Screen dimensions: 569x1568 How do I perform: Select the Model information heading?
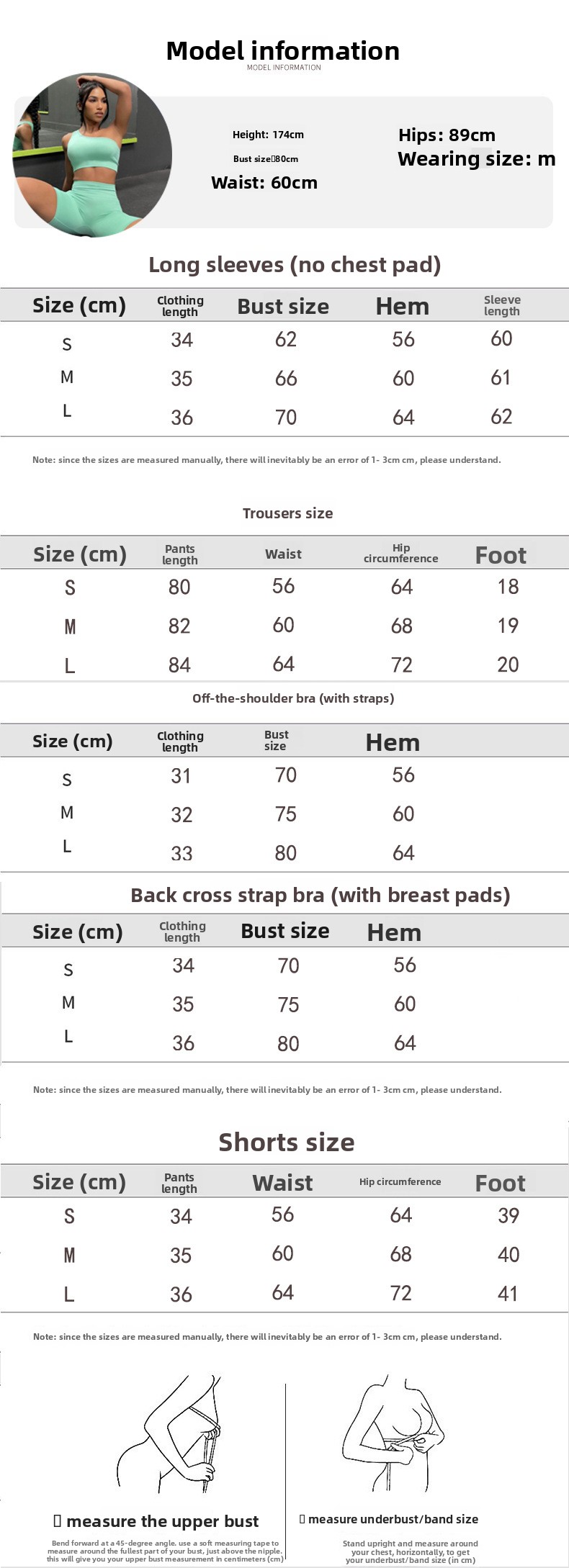[x=283, y=51]
